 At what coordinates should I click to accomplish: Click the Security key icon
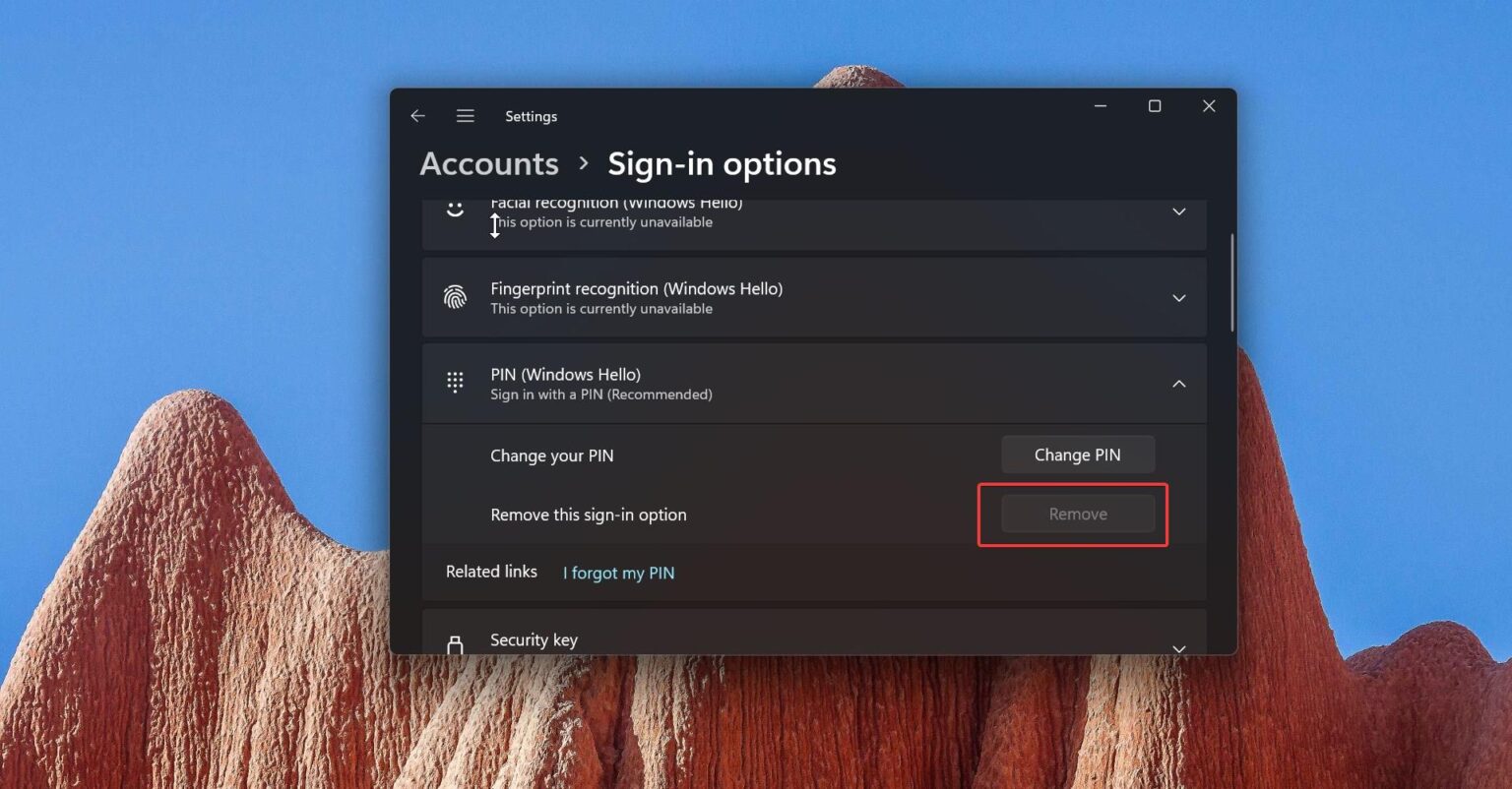pos(455,643)
